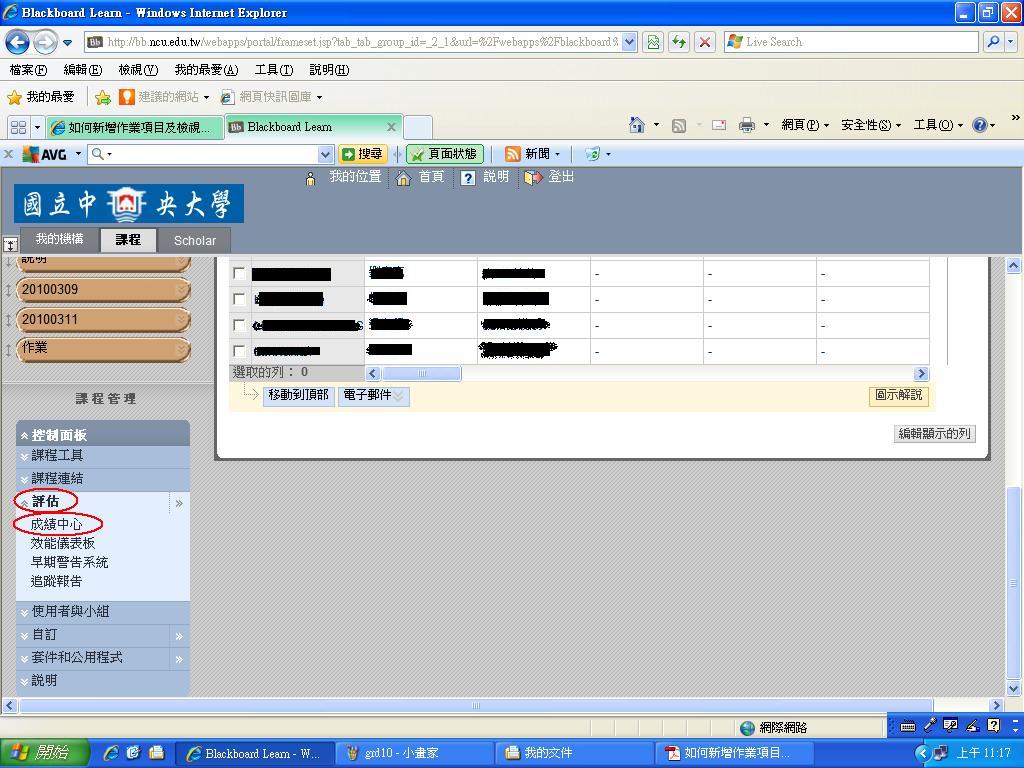Click the Refresh page icon
1024x768 pixels.
680,42
